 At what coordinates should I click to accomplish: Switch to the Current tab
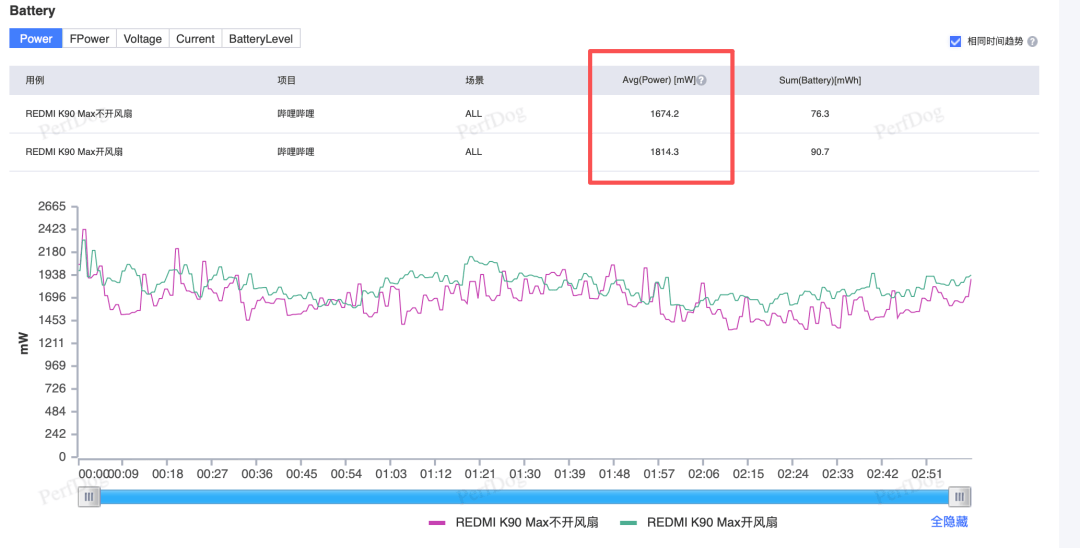(x=195, y=39)
